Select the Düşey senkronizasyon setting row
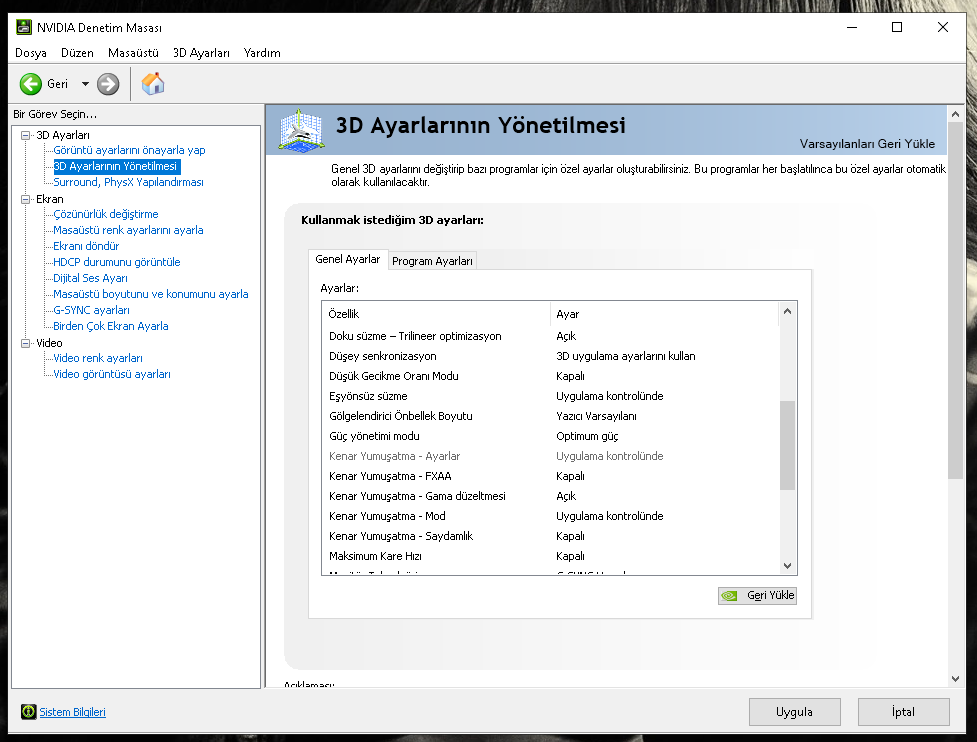 click(x=382, y=356)
